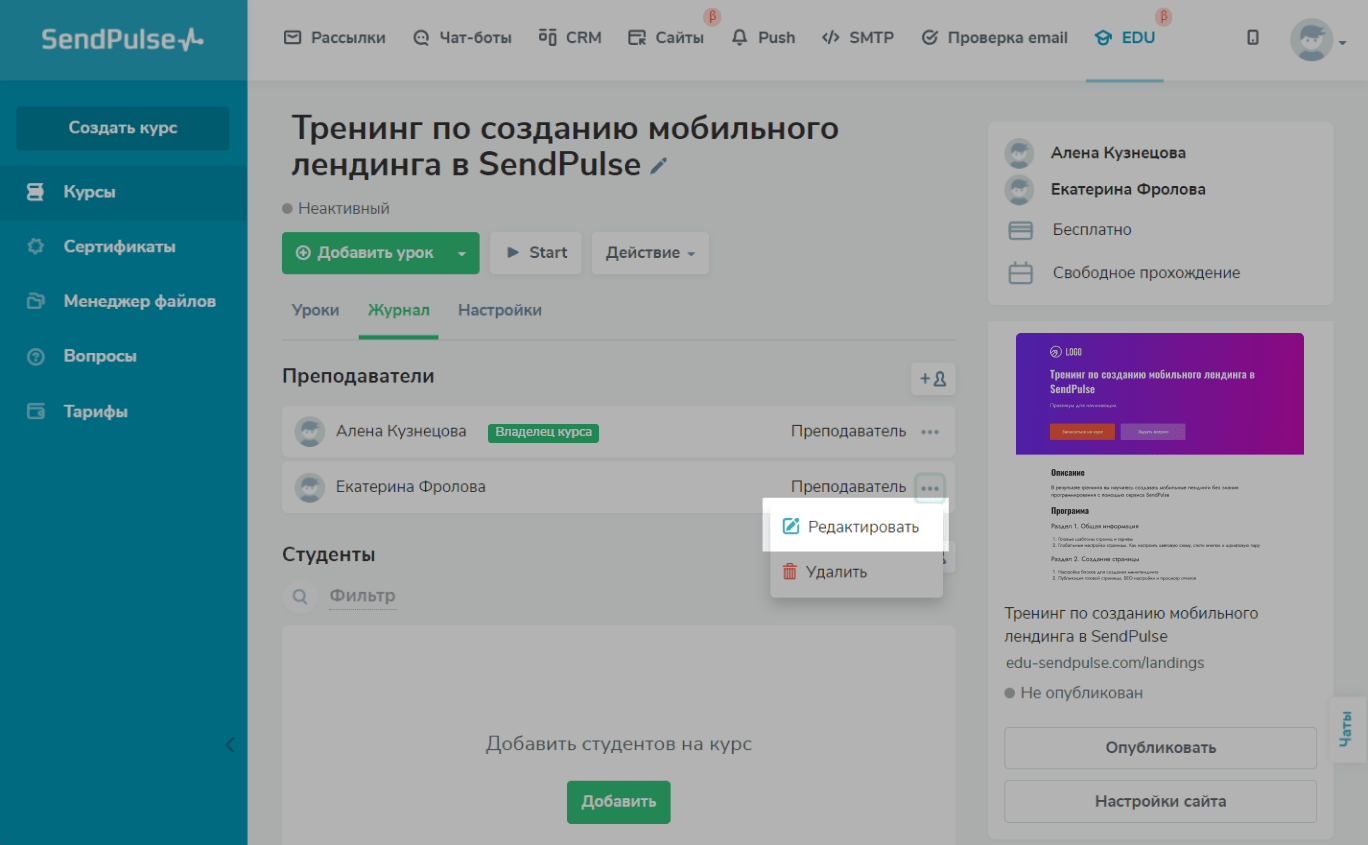Click the mobile phone icon in header

(x=1253, y=38)
